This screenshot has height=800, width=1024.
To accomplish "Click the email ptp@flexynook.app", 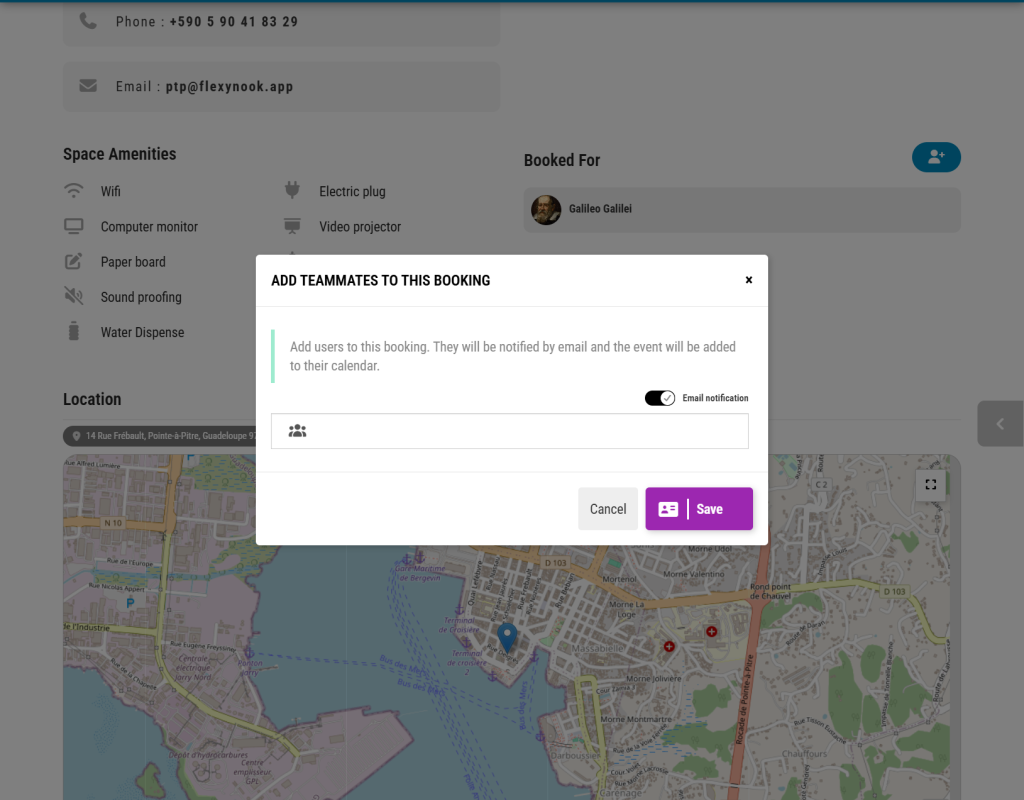I will coord(229,86).
